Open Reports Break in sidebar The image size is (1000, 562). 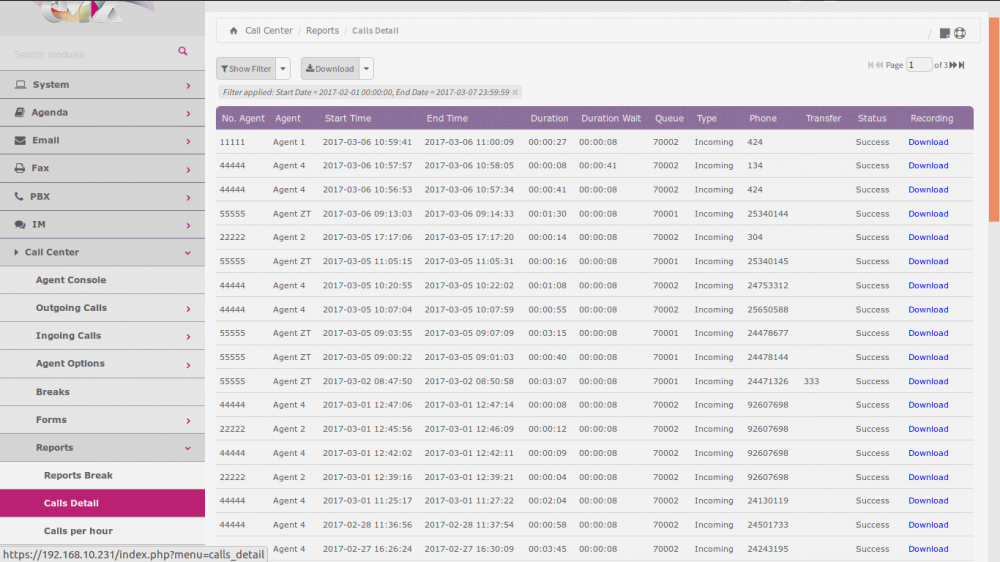pyautogui.click(x=78, y=476)
